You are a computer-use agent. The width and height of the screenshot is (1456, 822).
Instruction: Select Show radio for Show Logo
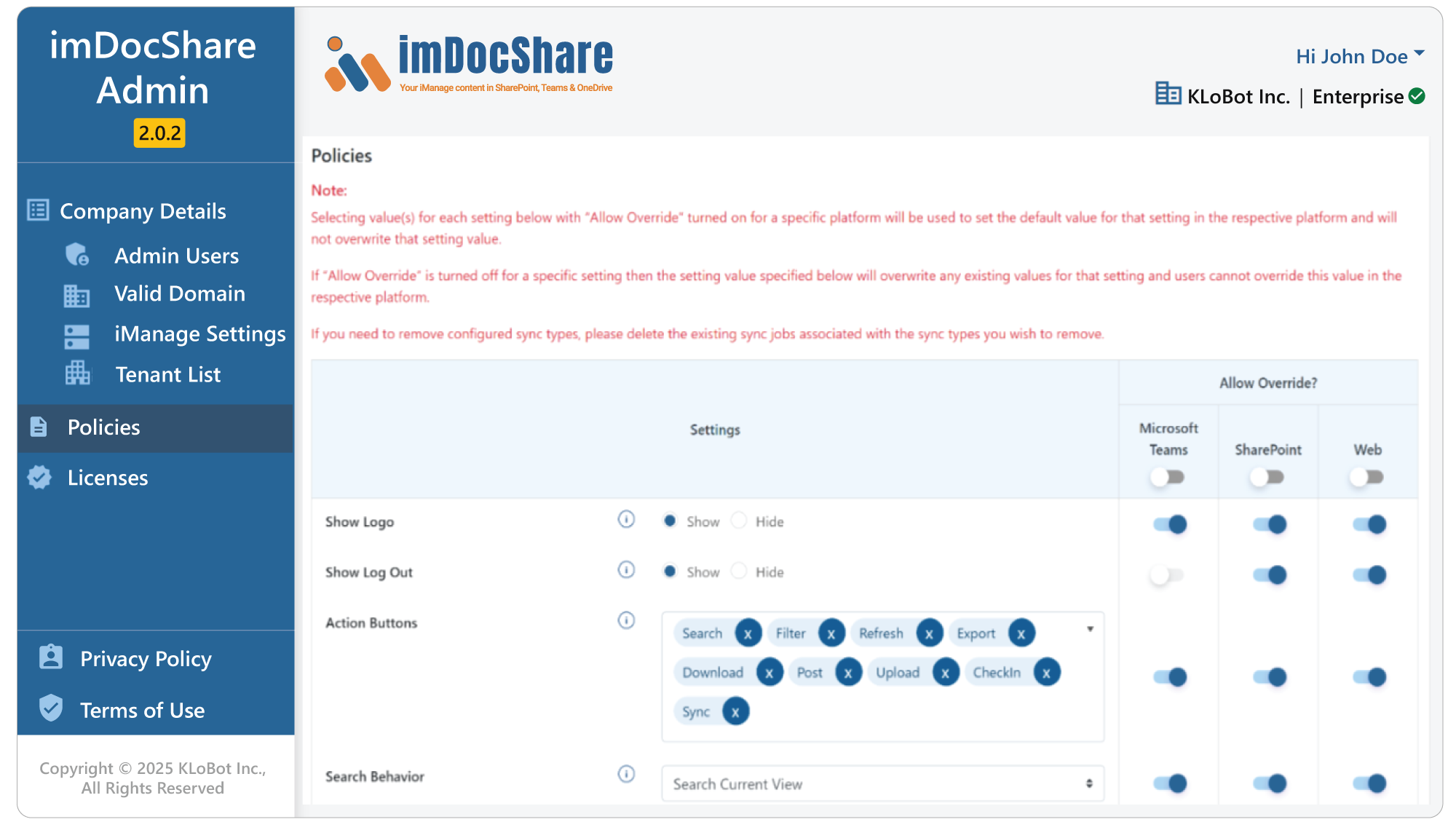(670, 521)
